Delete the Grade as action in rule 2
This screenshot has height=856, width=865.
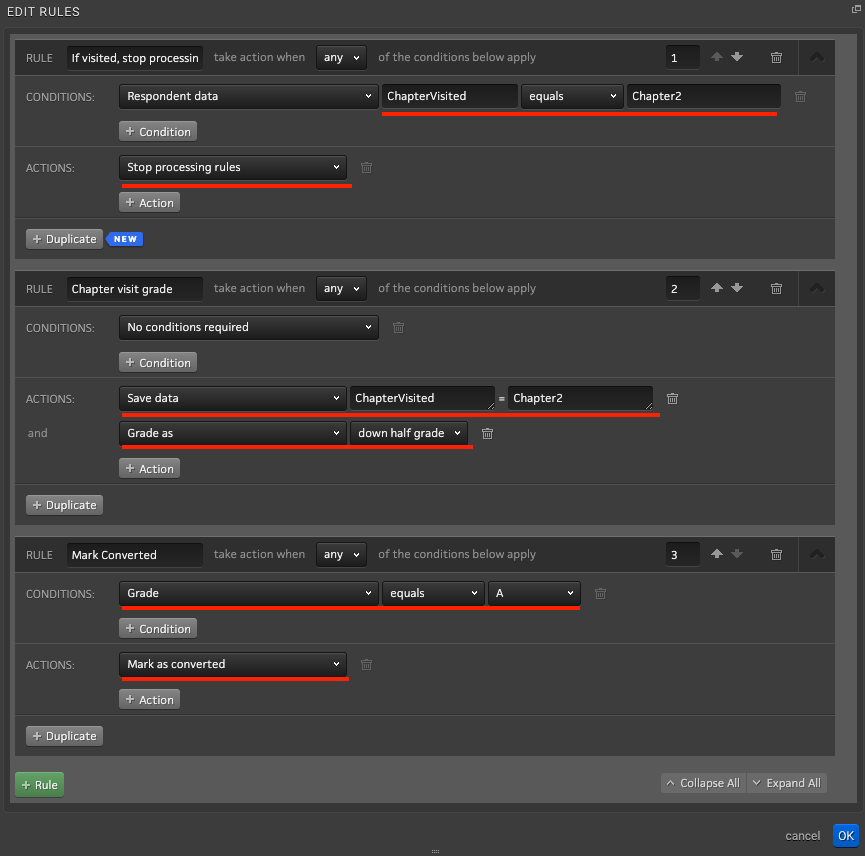pos(487,434)
